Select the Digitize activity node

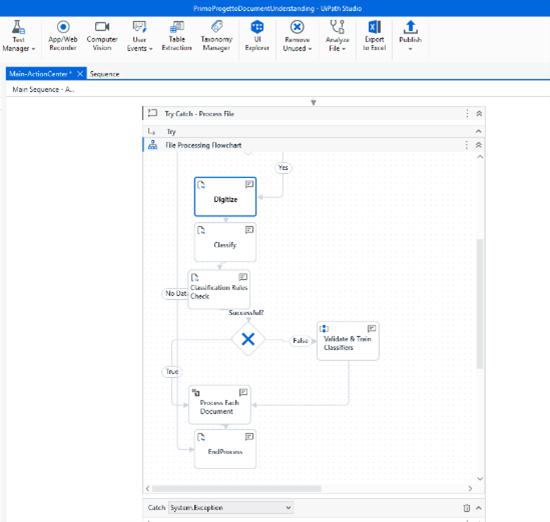225,197
